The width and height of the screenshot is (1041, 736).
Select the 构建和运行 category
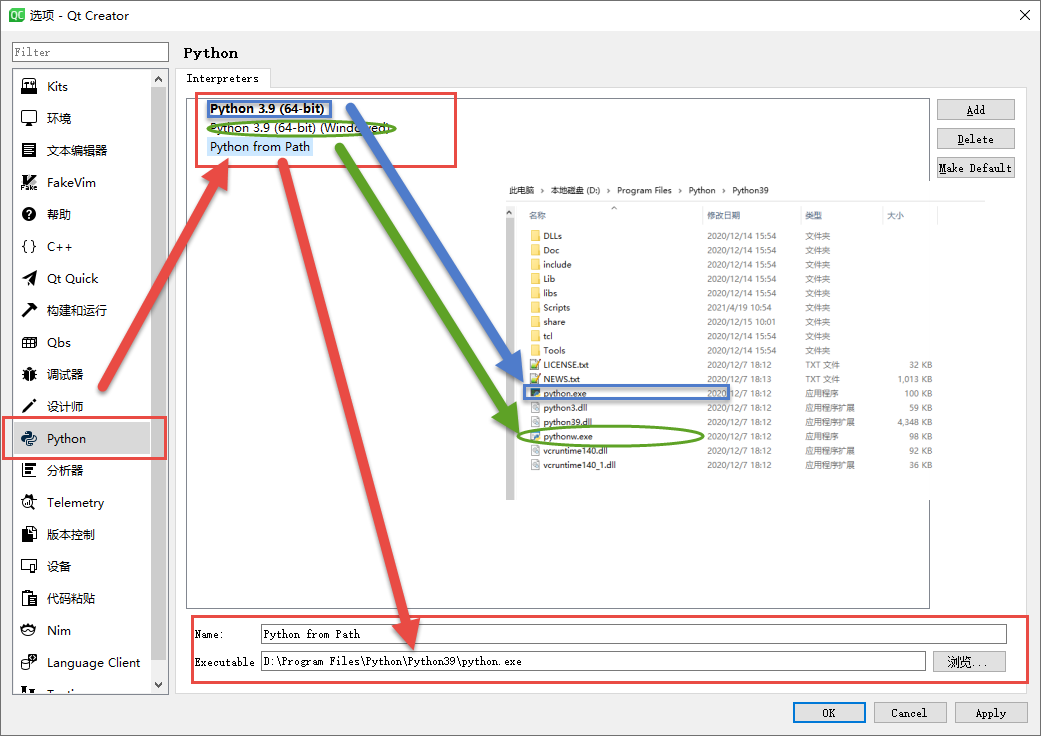point(83,311)
